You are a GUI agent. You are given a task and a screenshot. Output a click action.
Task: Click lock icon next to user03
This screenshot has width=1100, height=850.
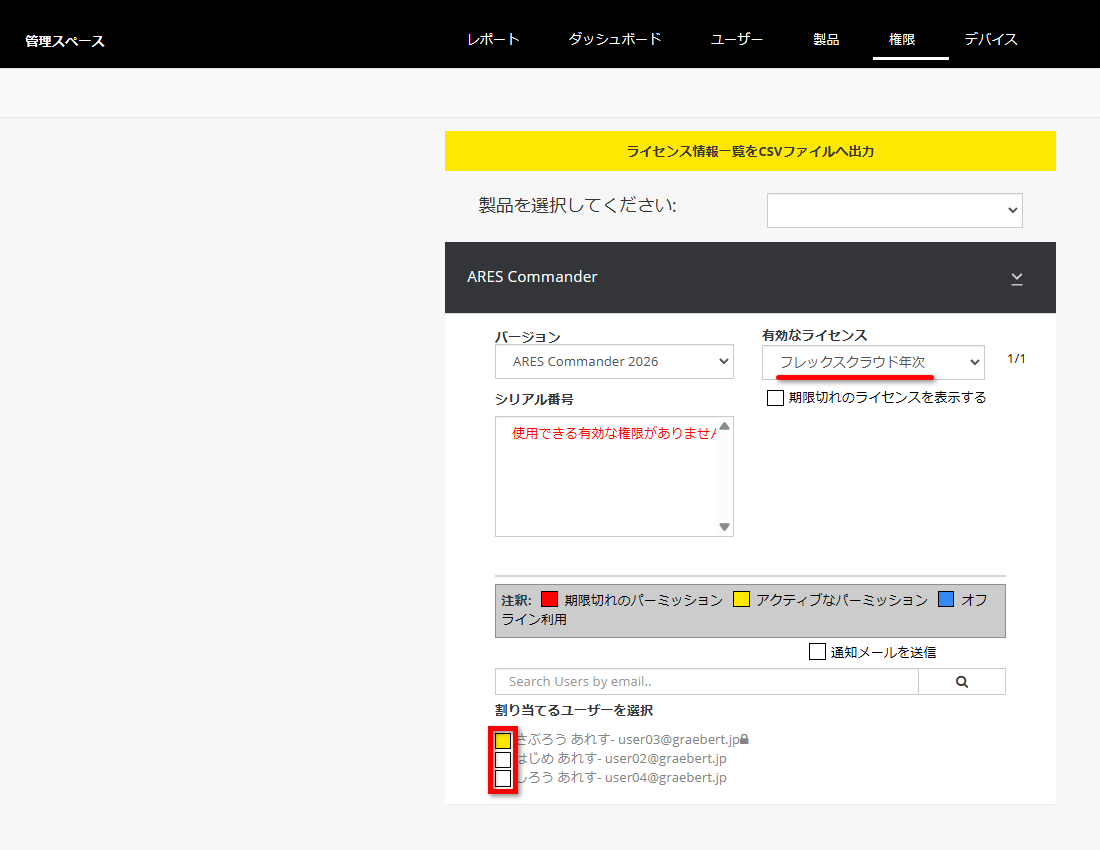pos(744,740)
